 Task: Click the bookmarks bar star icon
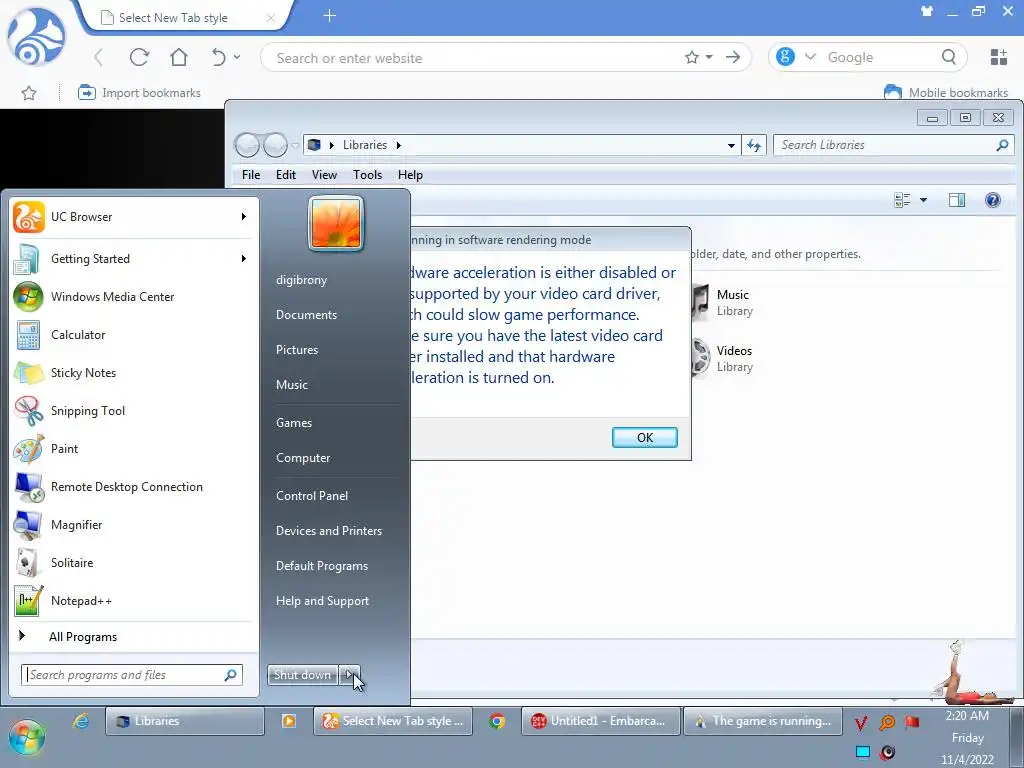pyautogui.click(x=29, y=93)
